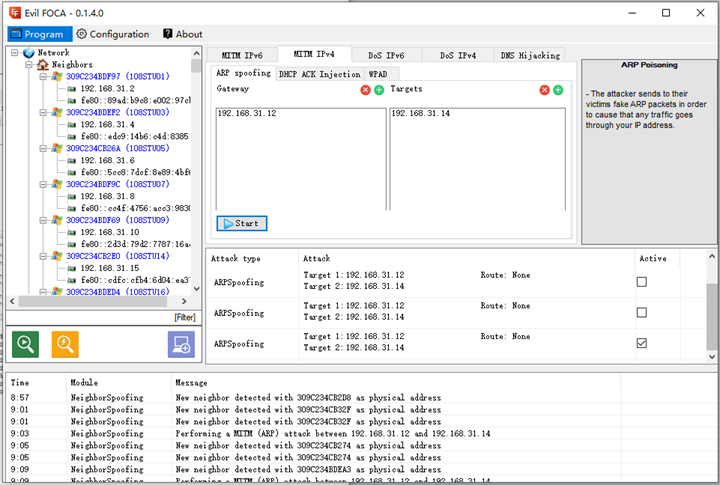Click network card icon beside 192.168.31.8

pos(72,196)
